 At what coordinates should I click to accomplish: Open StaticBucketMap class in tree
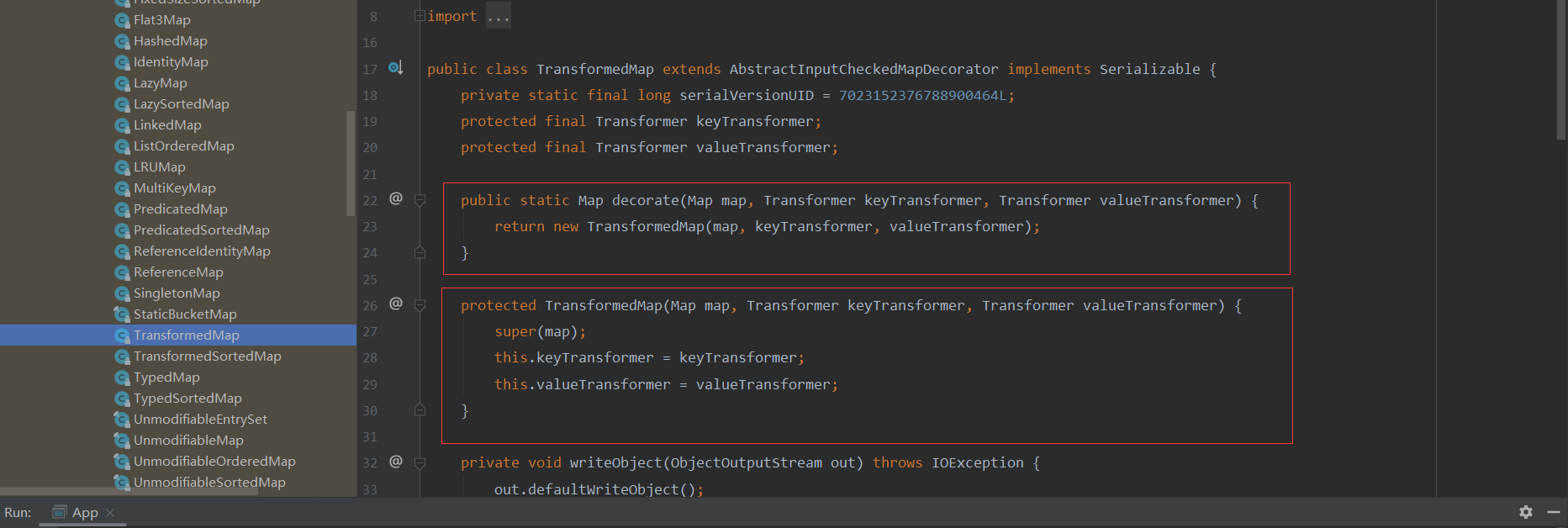pyautogui.click(x=185, y=314)
